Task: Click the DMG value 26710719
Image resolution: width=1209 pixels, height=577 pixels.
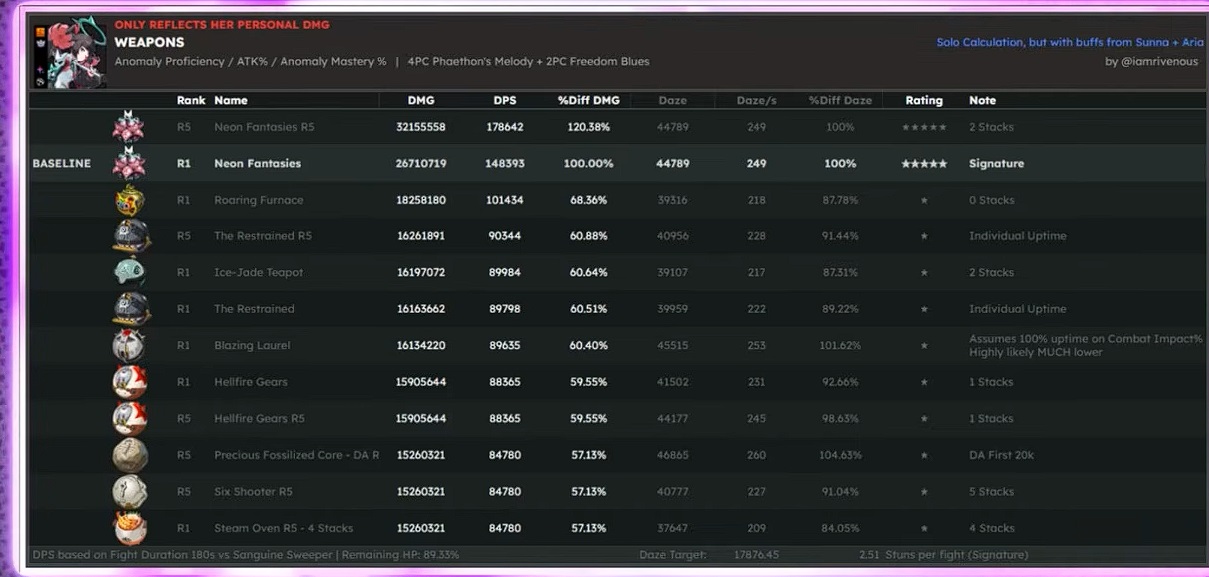Action: (421, 163)
